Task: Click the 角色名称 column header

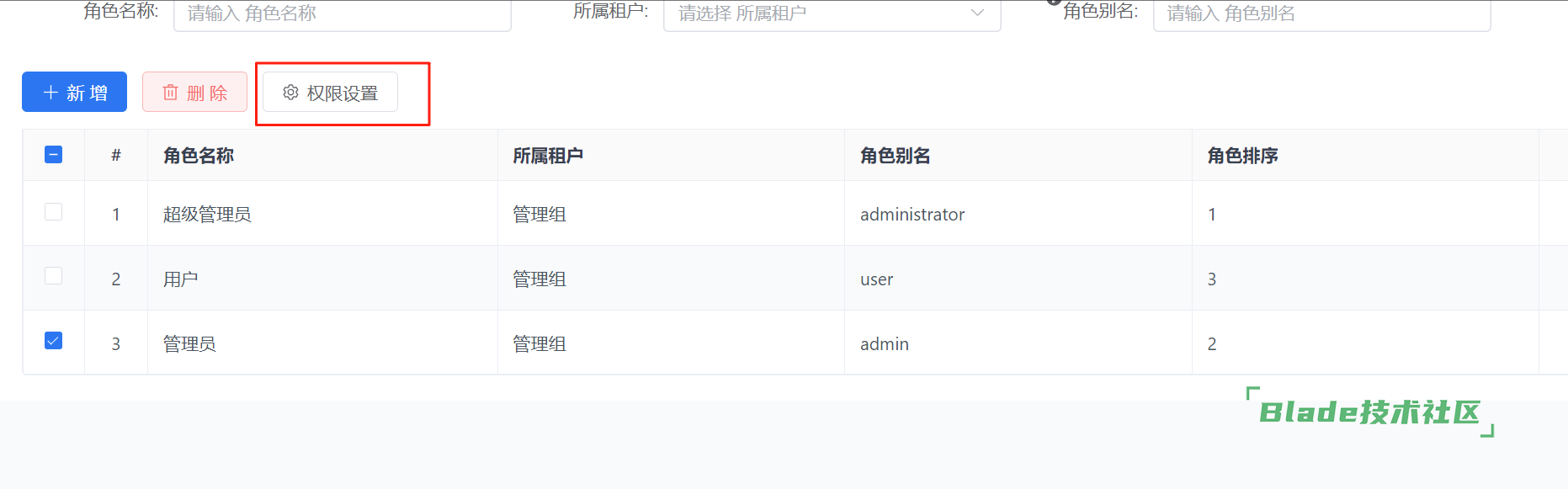Action: click(x=199, y=156)
